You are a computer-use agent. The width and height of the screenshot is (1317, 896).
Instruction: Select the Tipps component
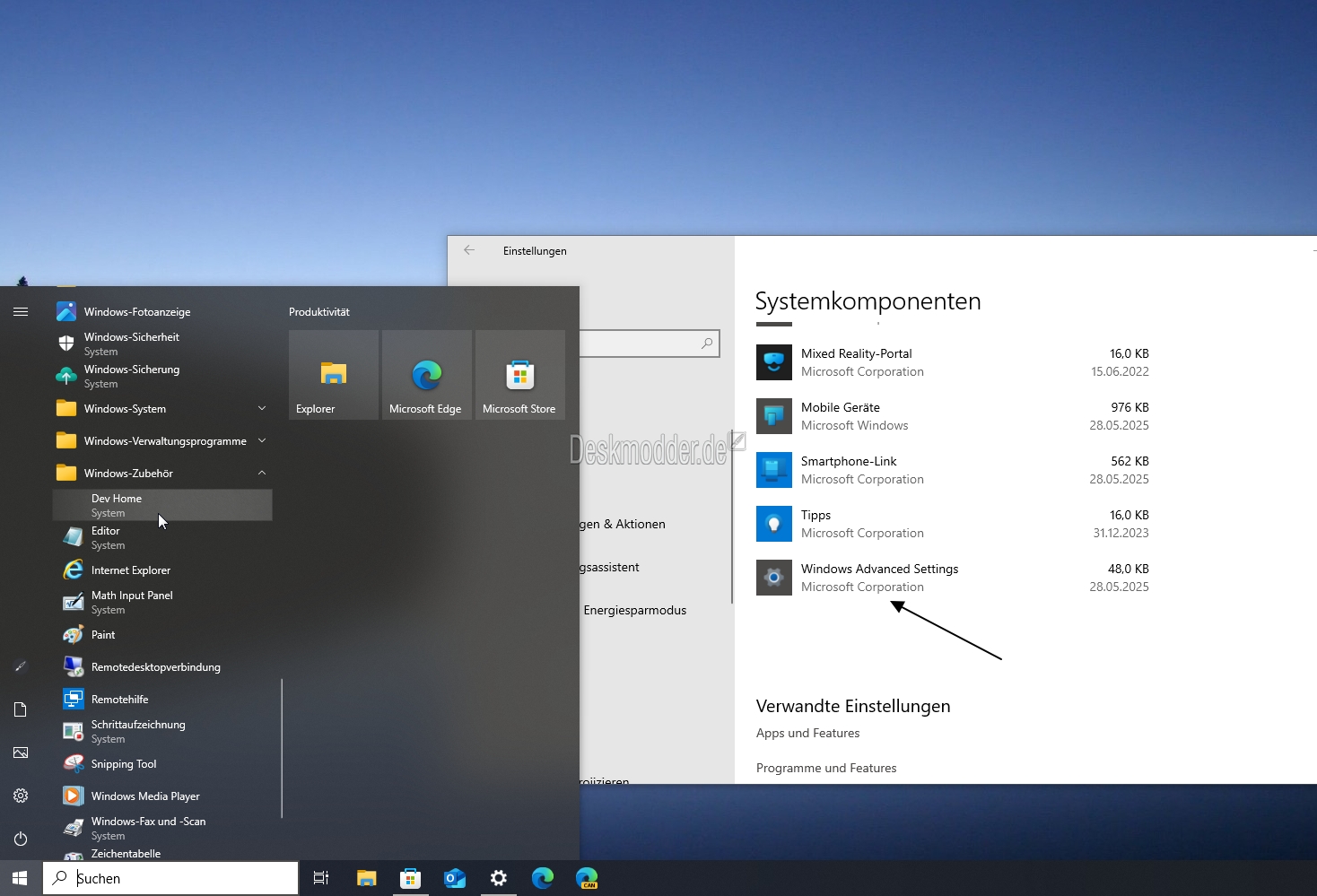(x=953, y=524)
